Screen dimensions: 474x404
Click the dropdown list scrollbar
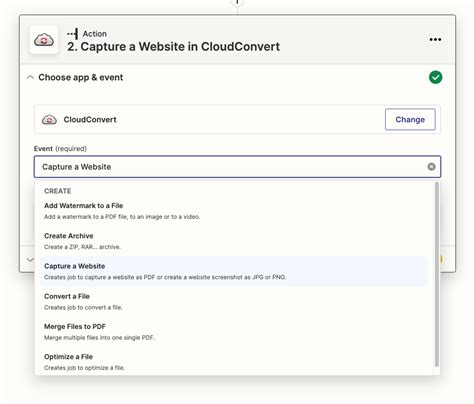point(437,274)
